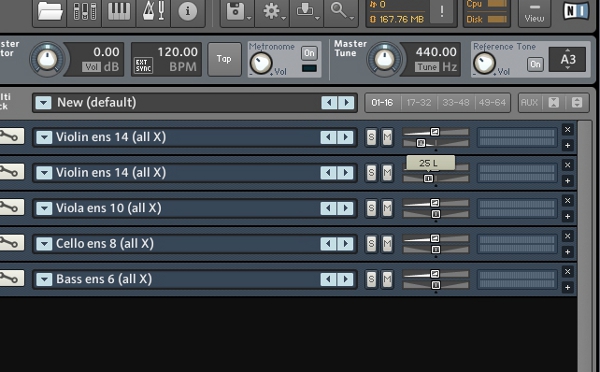Switch to the 49-64 rack page
The width and height of the screenshot is (600, 372).
tap(492, 103)
